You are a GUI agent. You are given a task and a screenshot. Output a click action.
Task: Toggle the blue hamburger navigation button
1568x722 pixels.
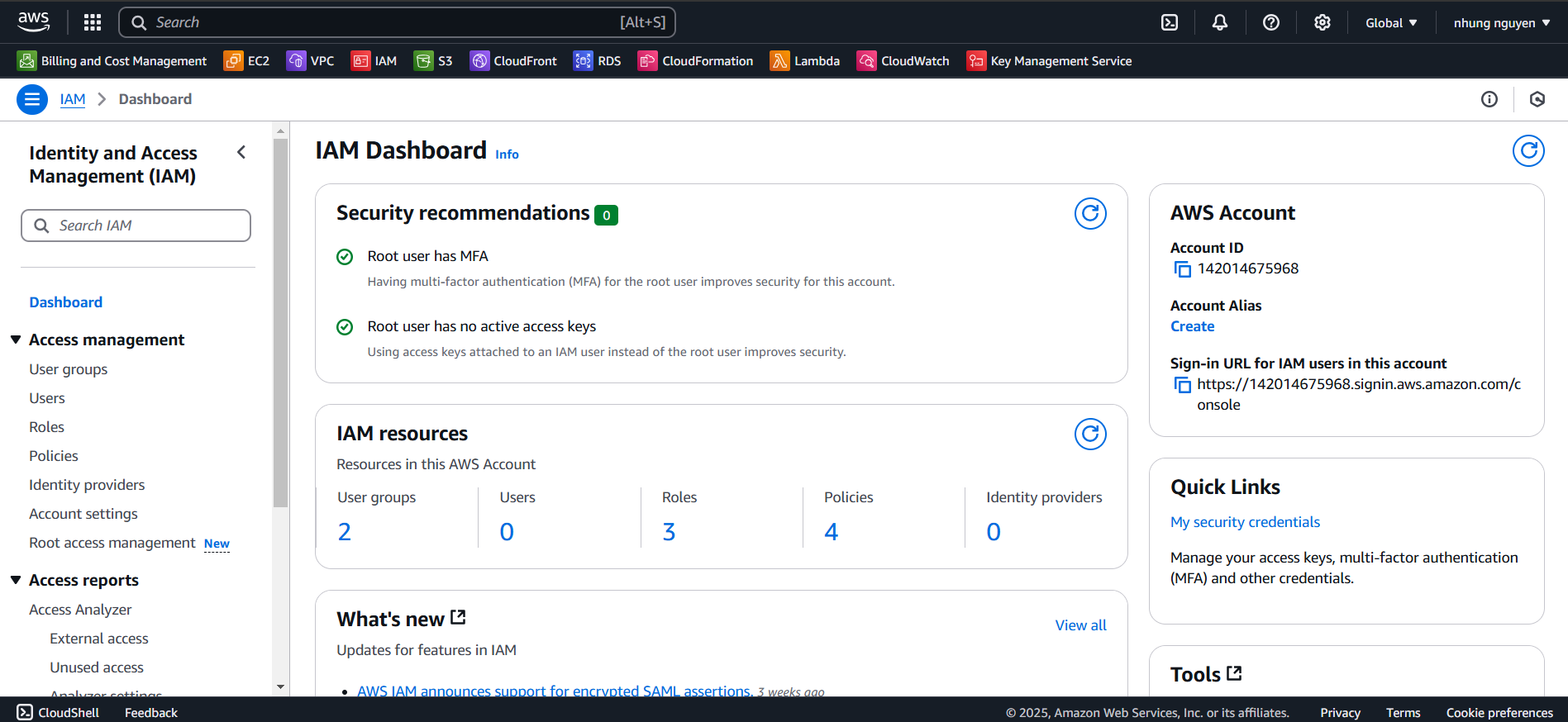click(32, 100)
